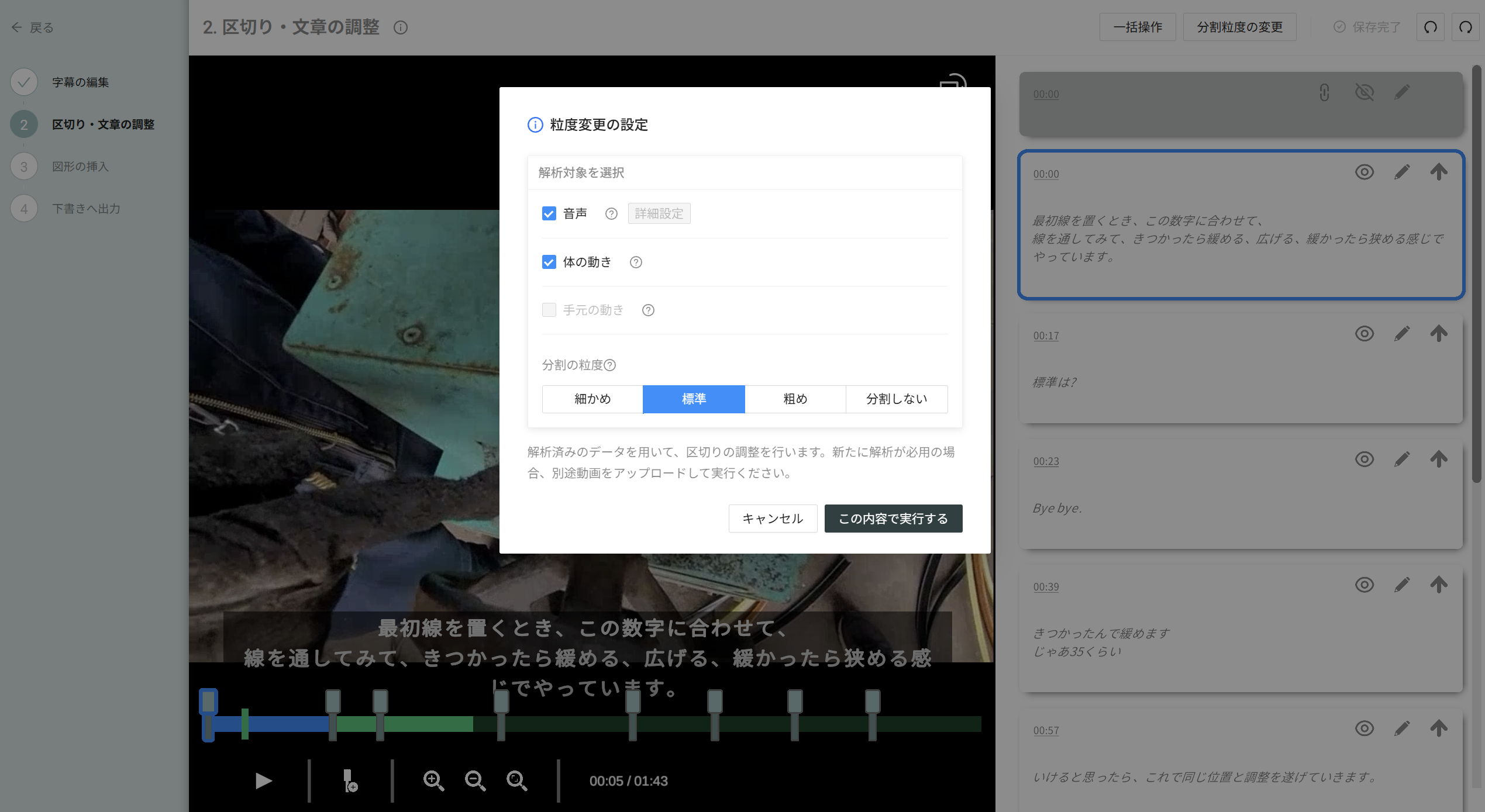Open 区切り・文章の調整 step in sidebar
Viewport: 1485px width, 812px height.
point(103,125)
